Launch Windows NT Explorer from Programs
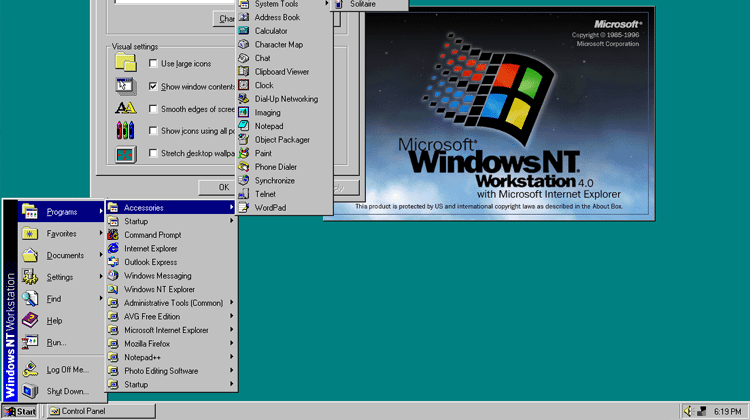 point(171,289)
